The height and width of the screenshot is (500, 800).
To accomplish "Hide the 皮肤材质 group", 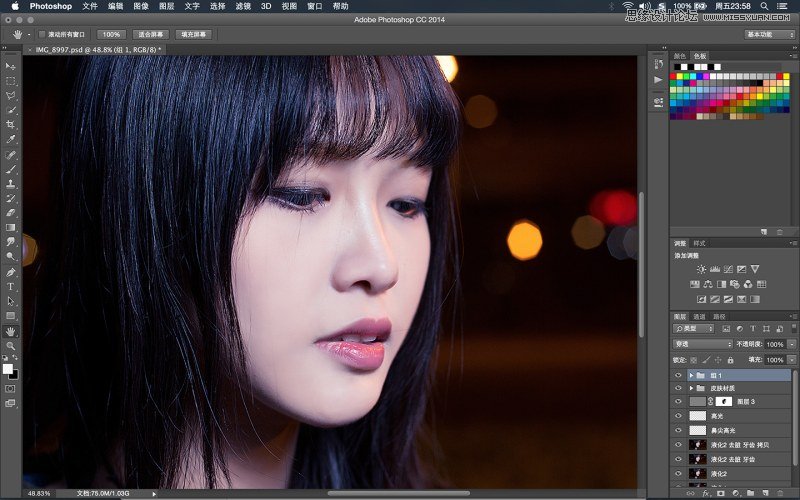I will (x=678, y=388).
